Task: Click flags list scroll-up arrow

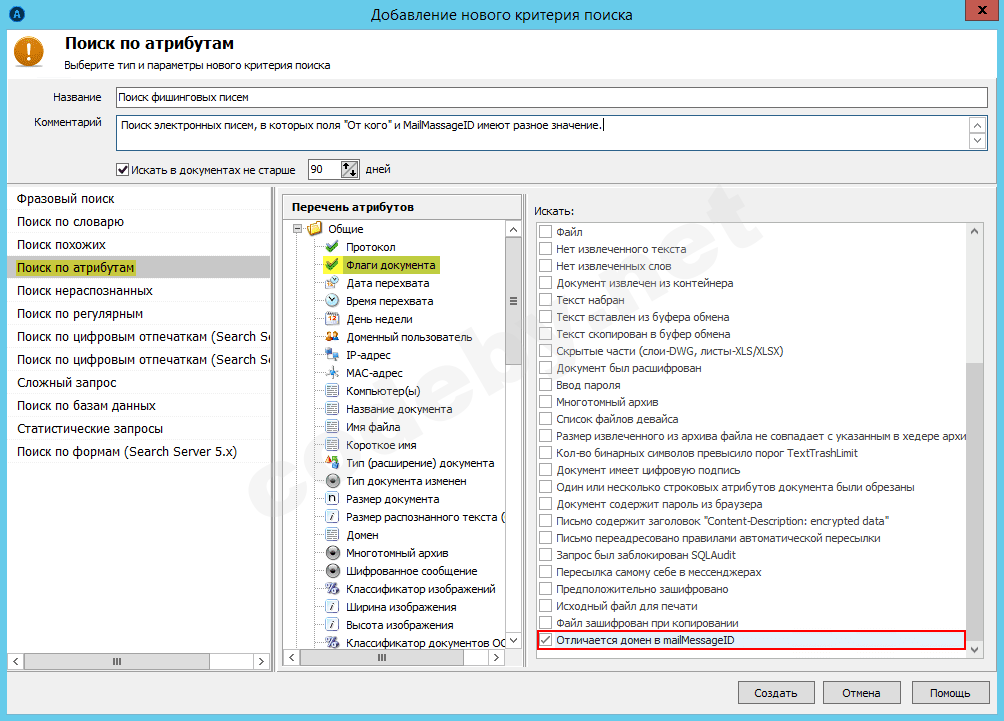Action: click(975, 231)
